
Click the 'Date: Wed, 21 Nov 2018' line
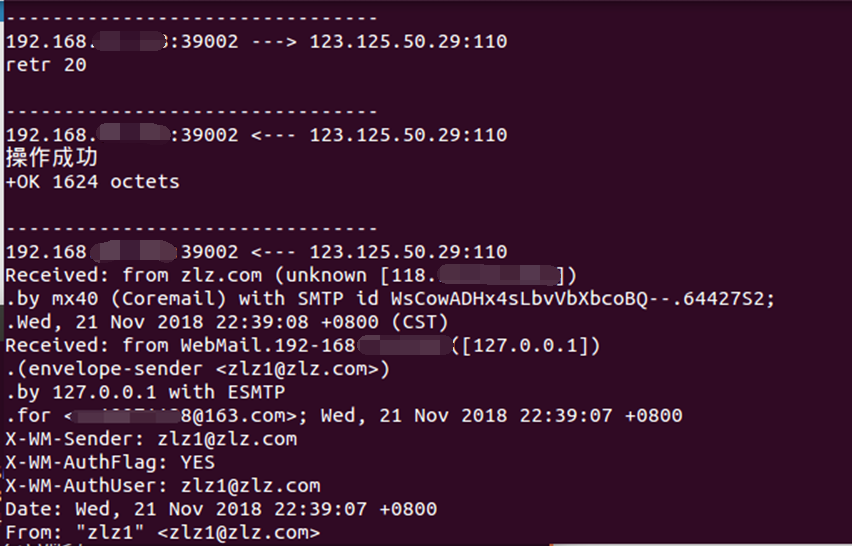pyautogui.click(x=221, y=509)
